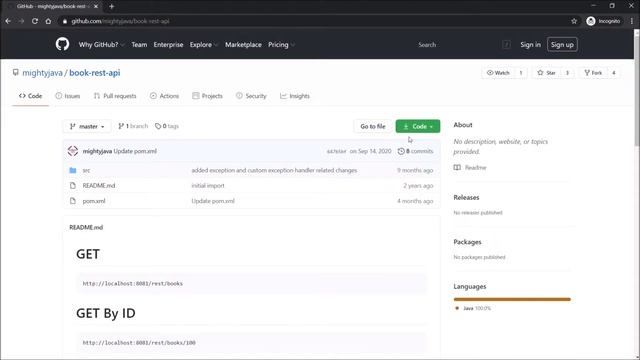
Task: Click the src folder icon
Action: pyautogui.click(x=73, y=170)
